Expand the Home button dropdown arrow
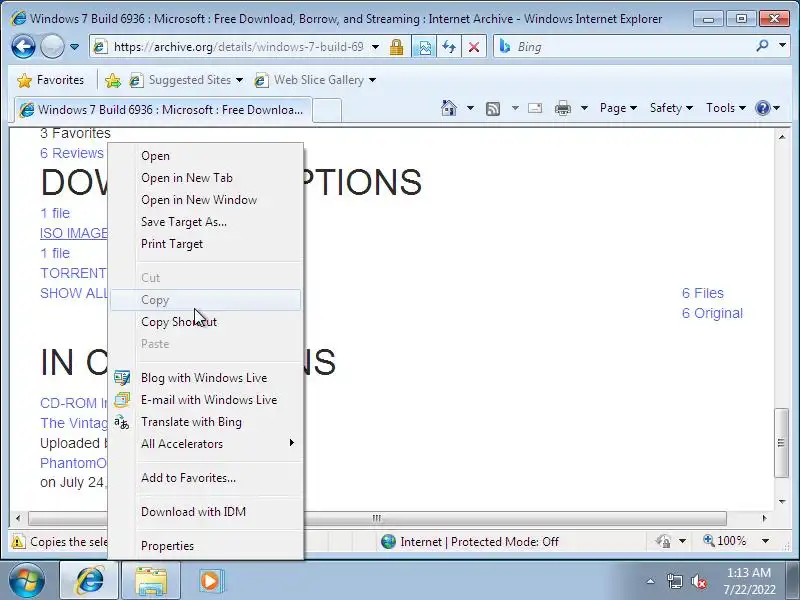Viewport: 800px width, 600px height. (470, 108)
